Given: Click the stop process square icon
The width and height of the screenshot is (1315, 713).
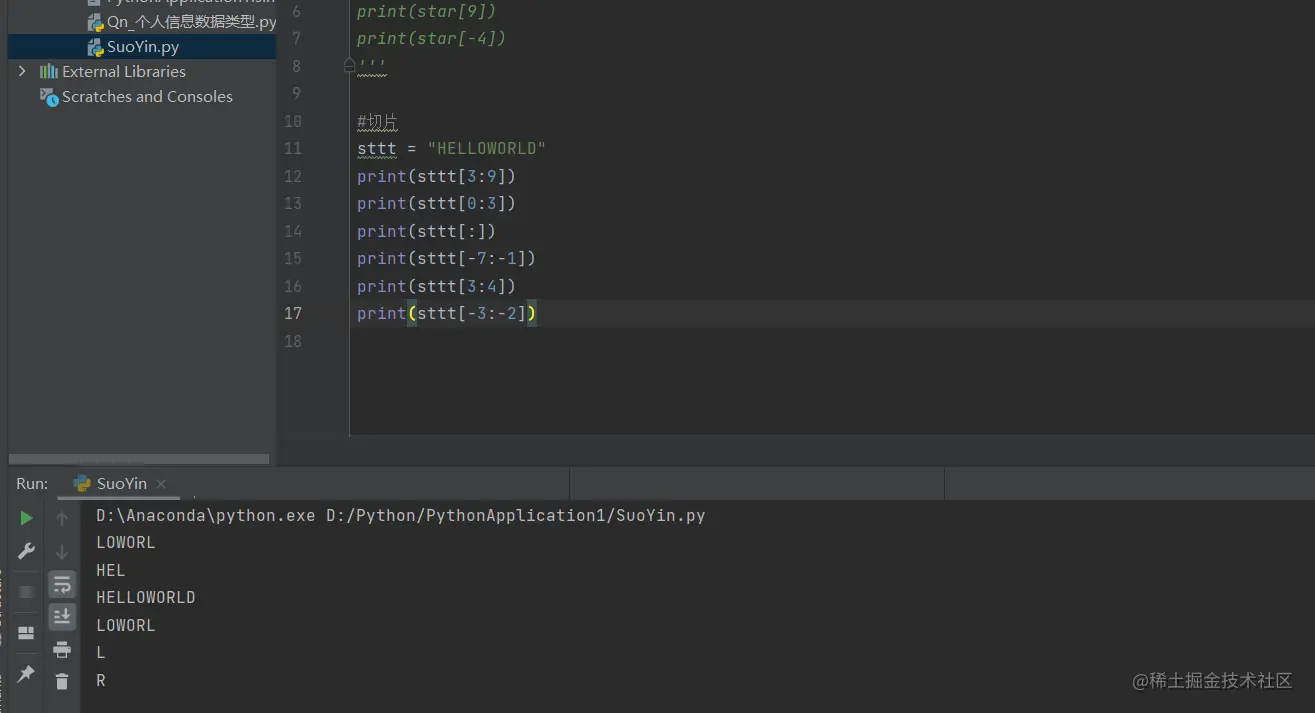Looking at the screenshot, I should (x=27, y=591).
